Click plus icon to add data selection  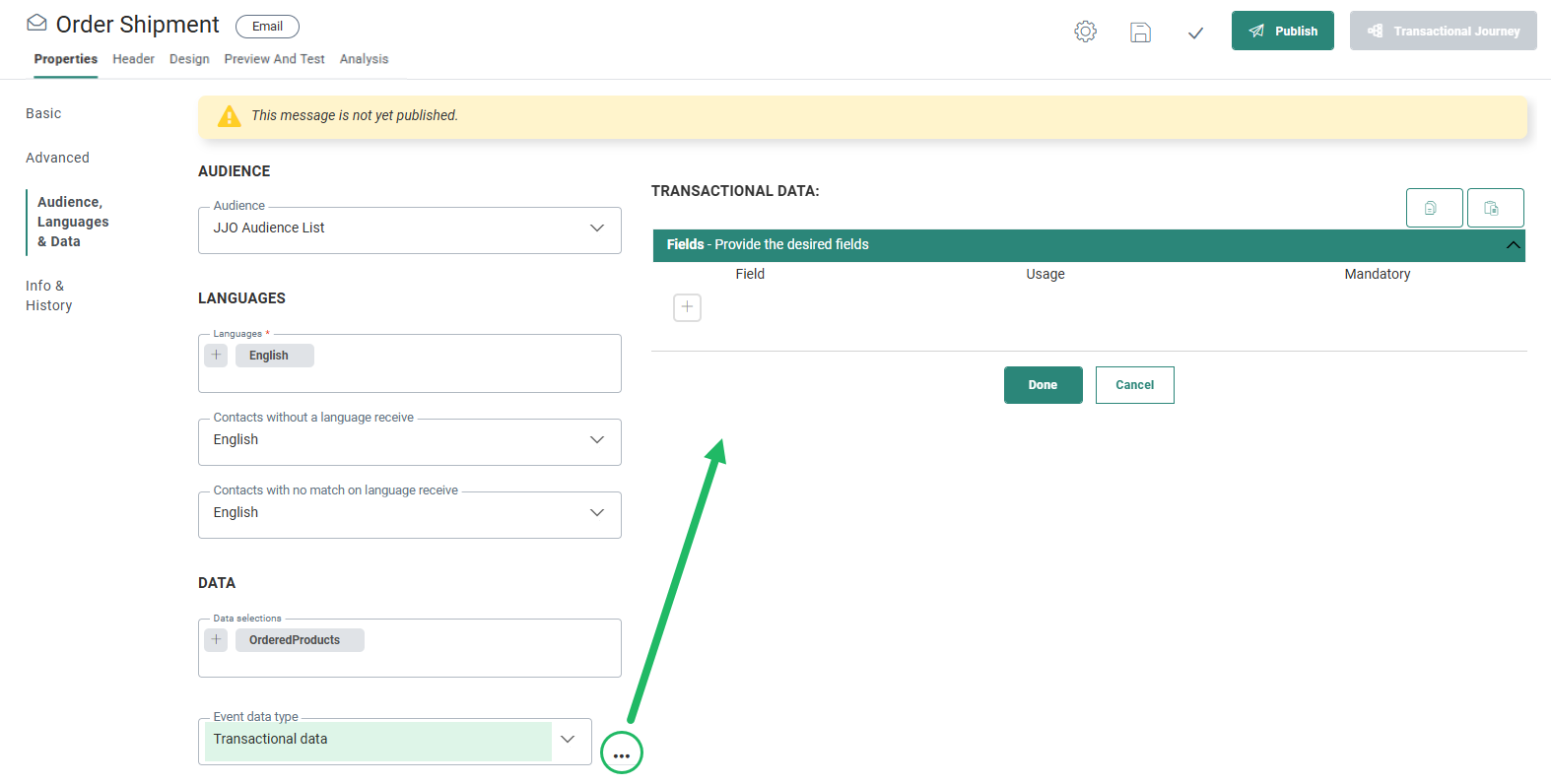point(217,640)
